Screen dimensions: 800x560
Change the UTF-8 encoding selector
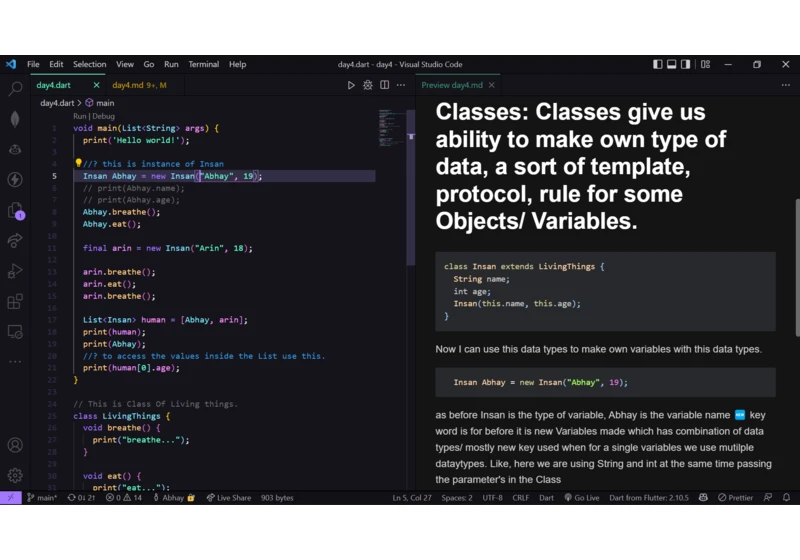click(x=492, y=498)
